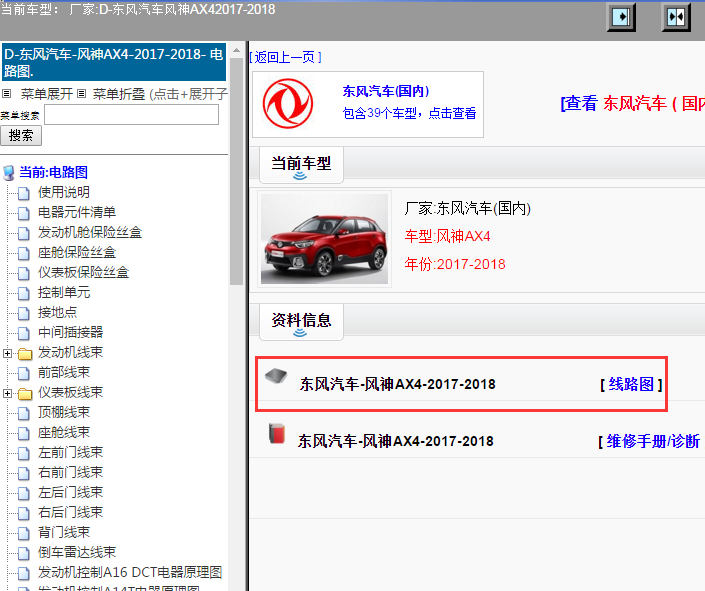705x591 pixels.
Task: Click the folder icon beside 仪表板线束
Action: pyautogui.click(x=25, y=394)
